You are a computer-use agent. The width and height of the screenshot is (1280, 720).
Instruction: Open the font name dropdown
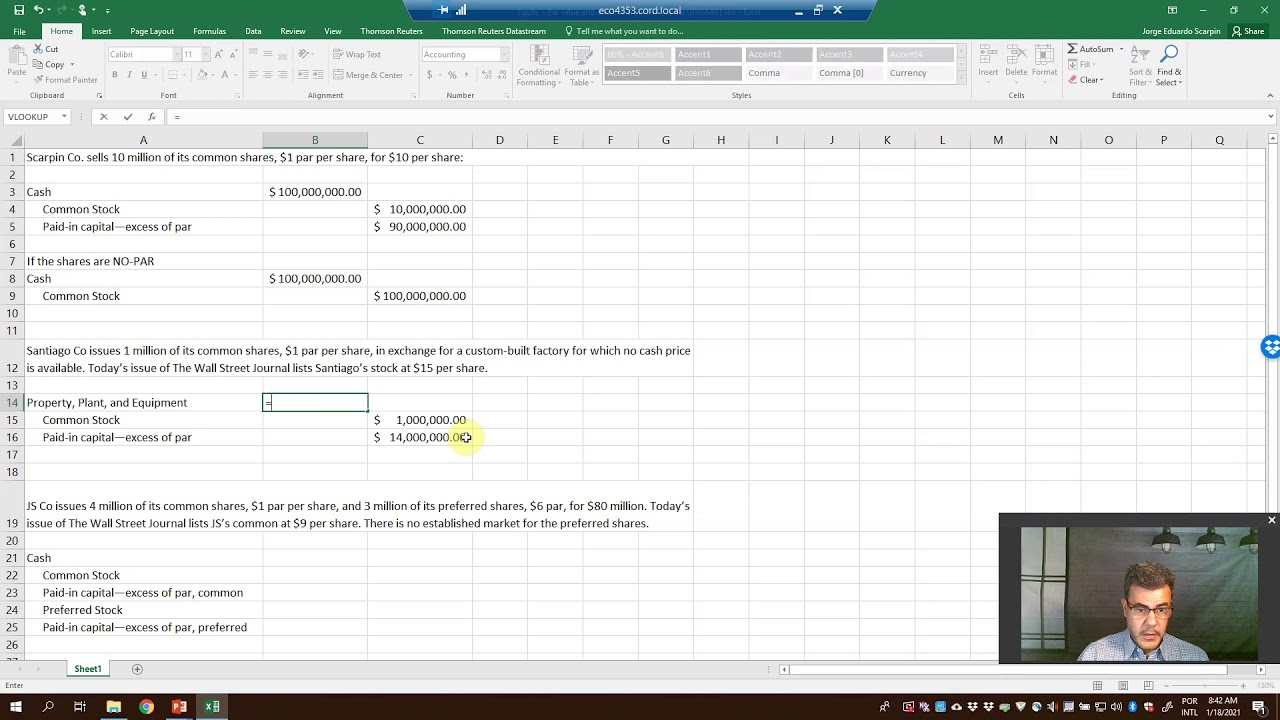[x=176, y=54]
